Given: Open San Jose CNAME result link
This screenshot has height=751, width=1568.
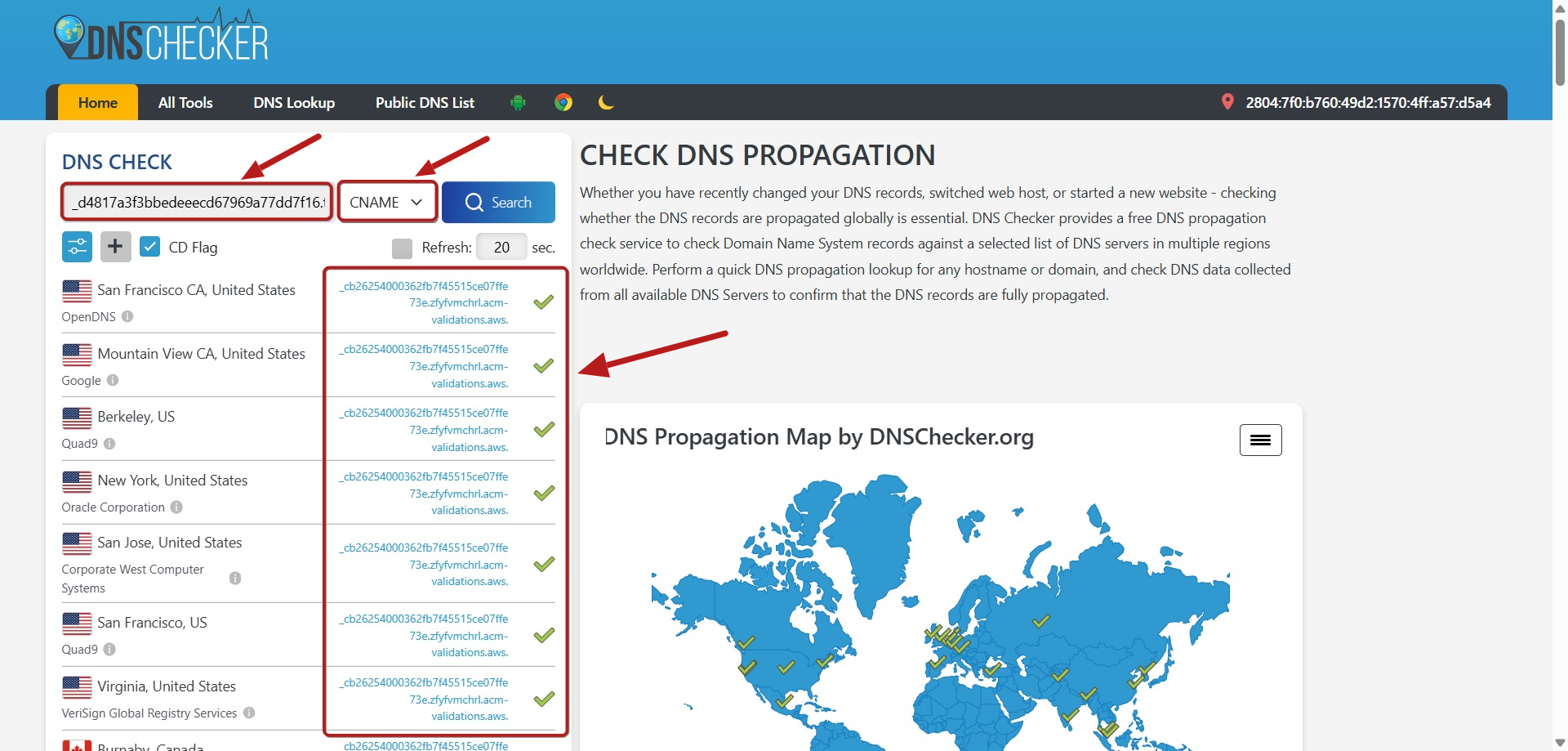Looking at the screenshot, I should tap(424, 565).
